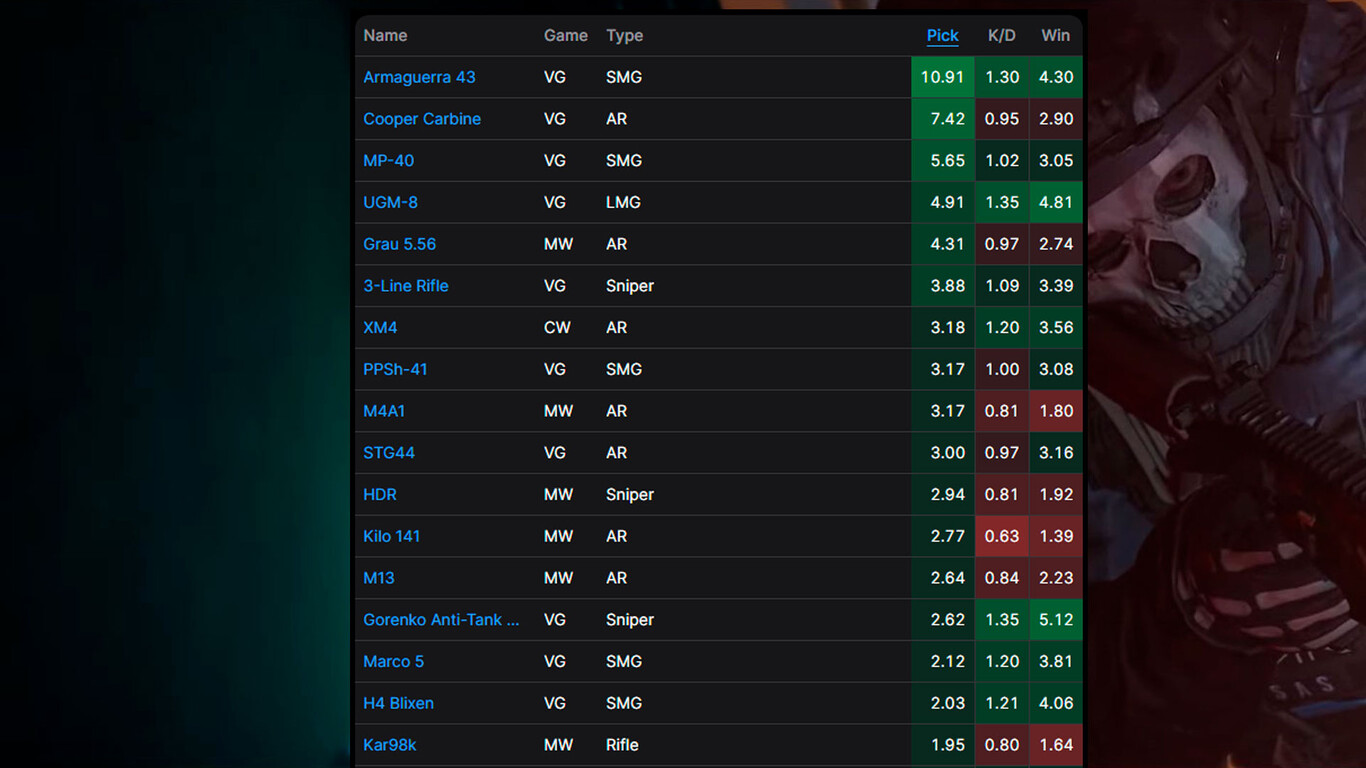Open the UGM-8 weapon link
This screenshot has width=1366, height=768.
[390, 202]
